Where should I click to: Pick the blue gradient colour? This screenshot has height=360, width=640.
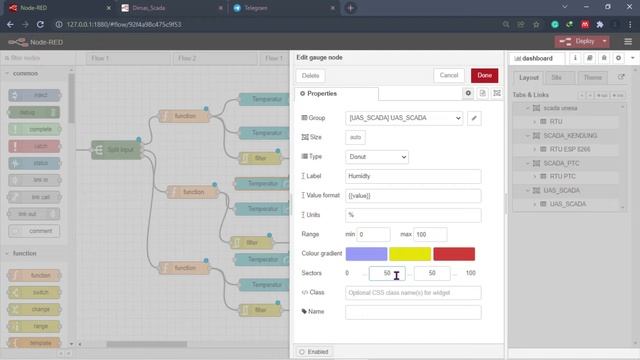coord(366,254)
